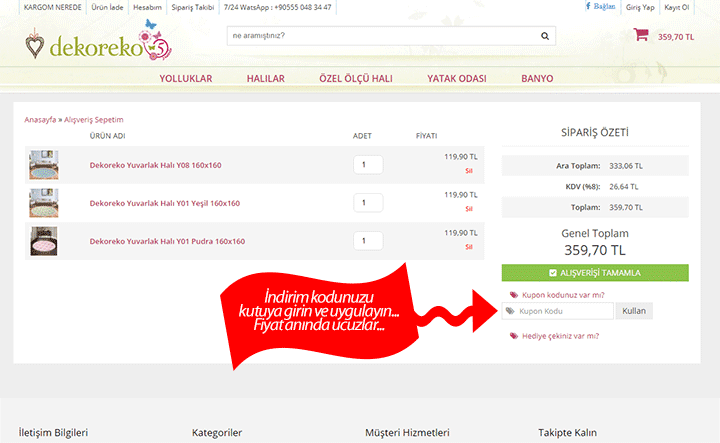The image size is (720, 443).
Task: Go to Anasayfa breadcrumb
Action: click(x=40, y=120)
